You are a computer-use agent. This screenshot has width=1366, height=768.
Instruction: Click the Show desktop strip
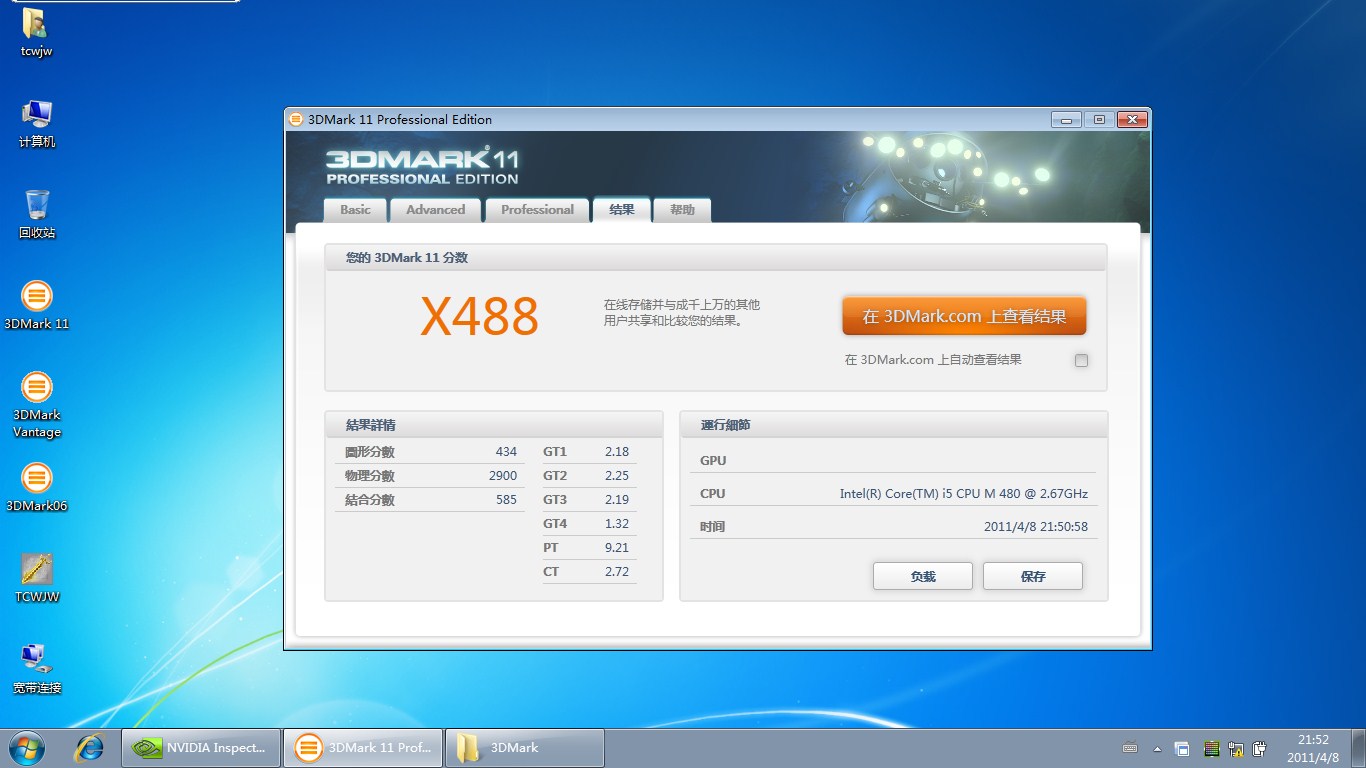(1359, 748)
